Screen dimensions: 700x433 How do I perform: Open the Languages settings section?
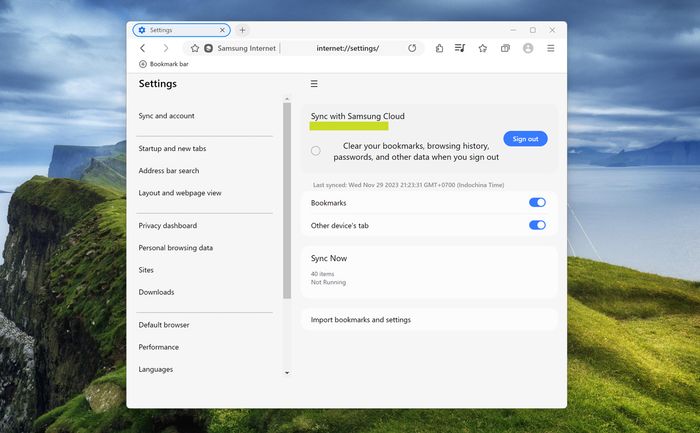pos(156,369)
